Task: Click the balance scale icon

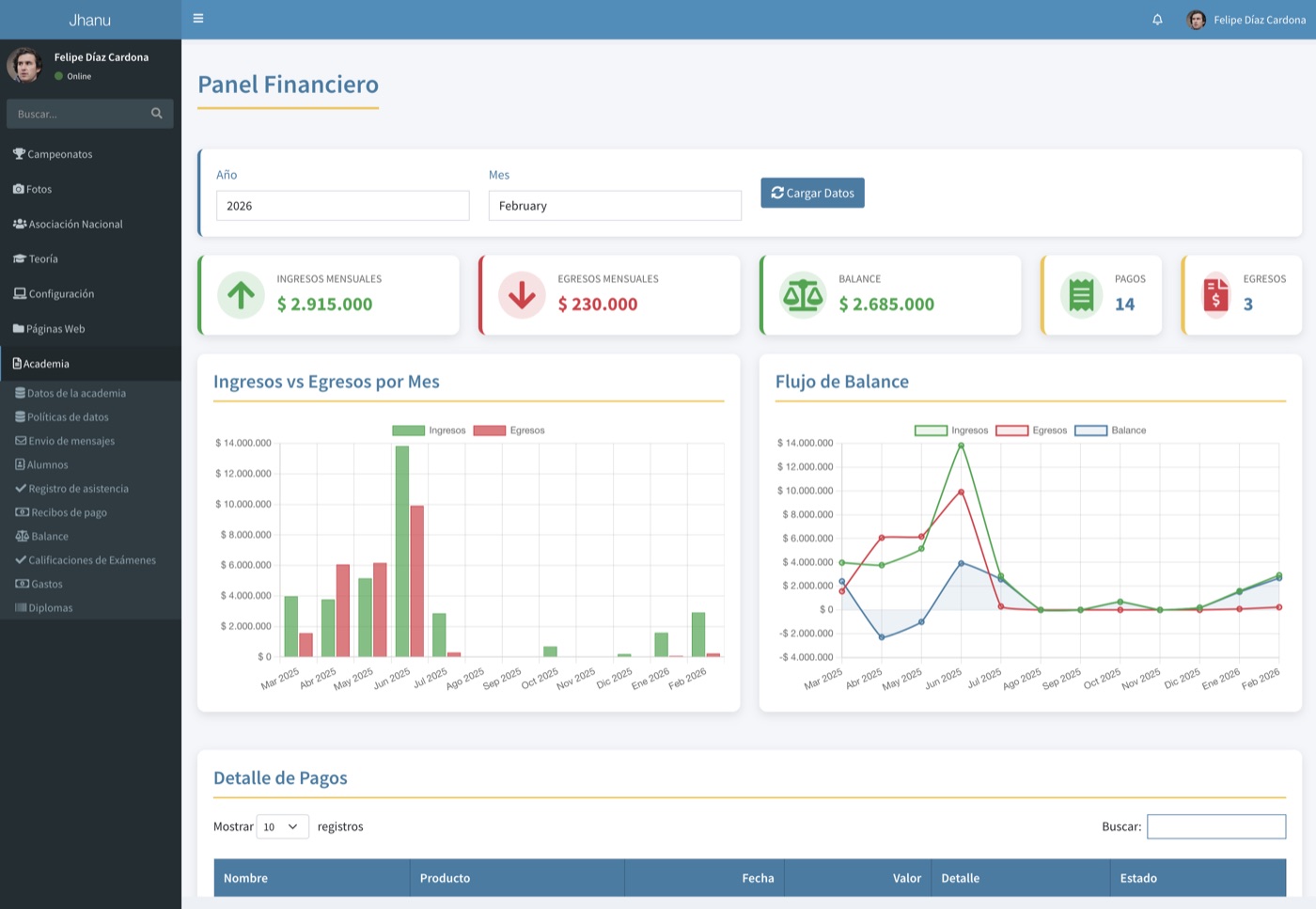Action: click(803, 295)
